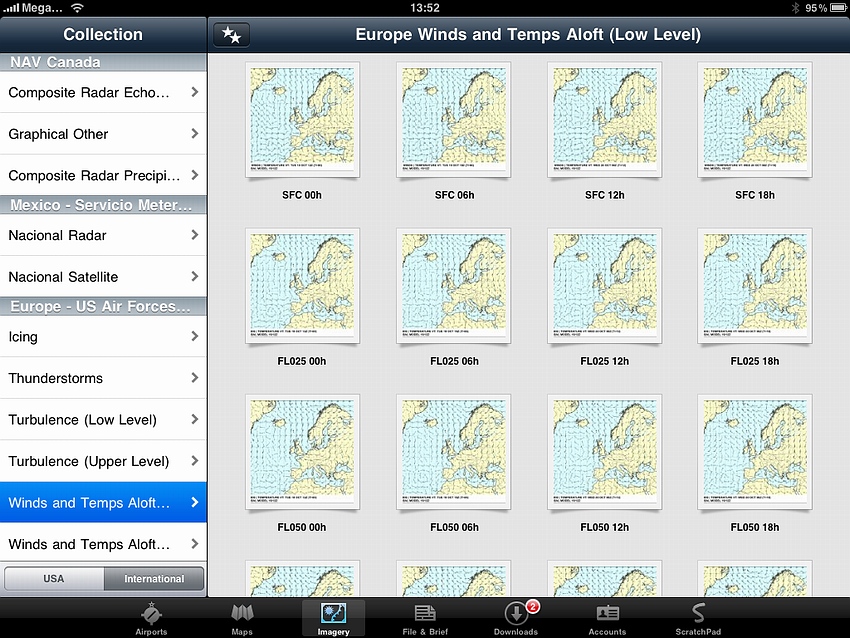This screenshot has width=850, height=638.
Task: Select the Imagery tab icon
Action: pos(333,614)
